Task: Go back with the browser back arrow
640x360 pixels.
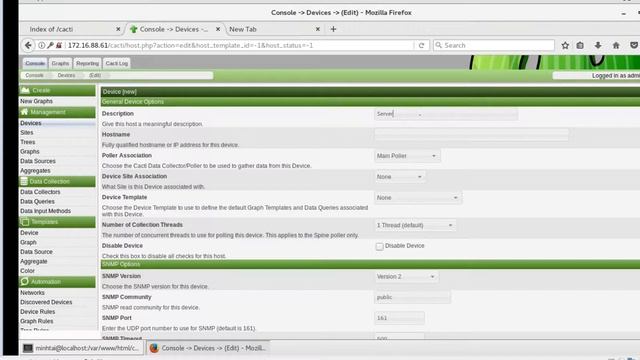Action: click(x=28, y=45)
